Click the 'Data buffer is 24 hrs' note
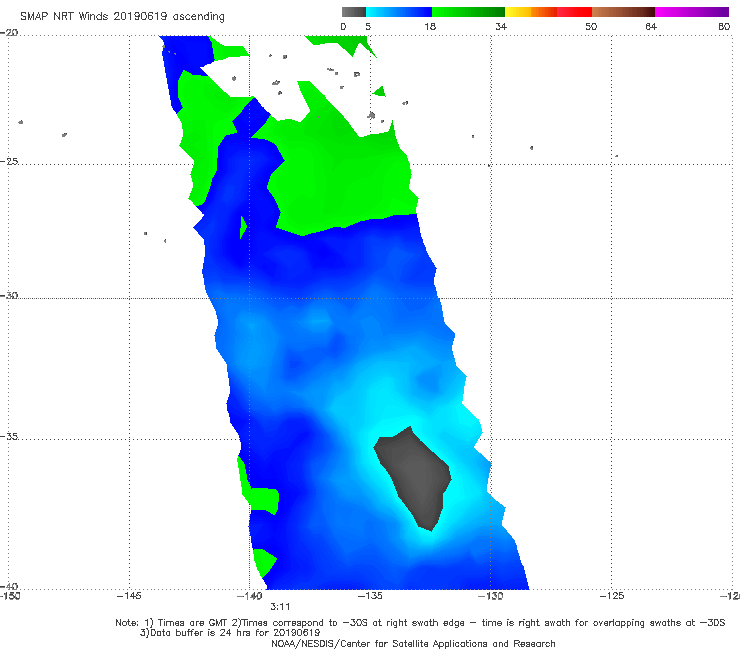The width and height of the screenshot is (740, 650). pyautogui.click(x=230, y=633)
